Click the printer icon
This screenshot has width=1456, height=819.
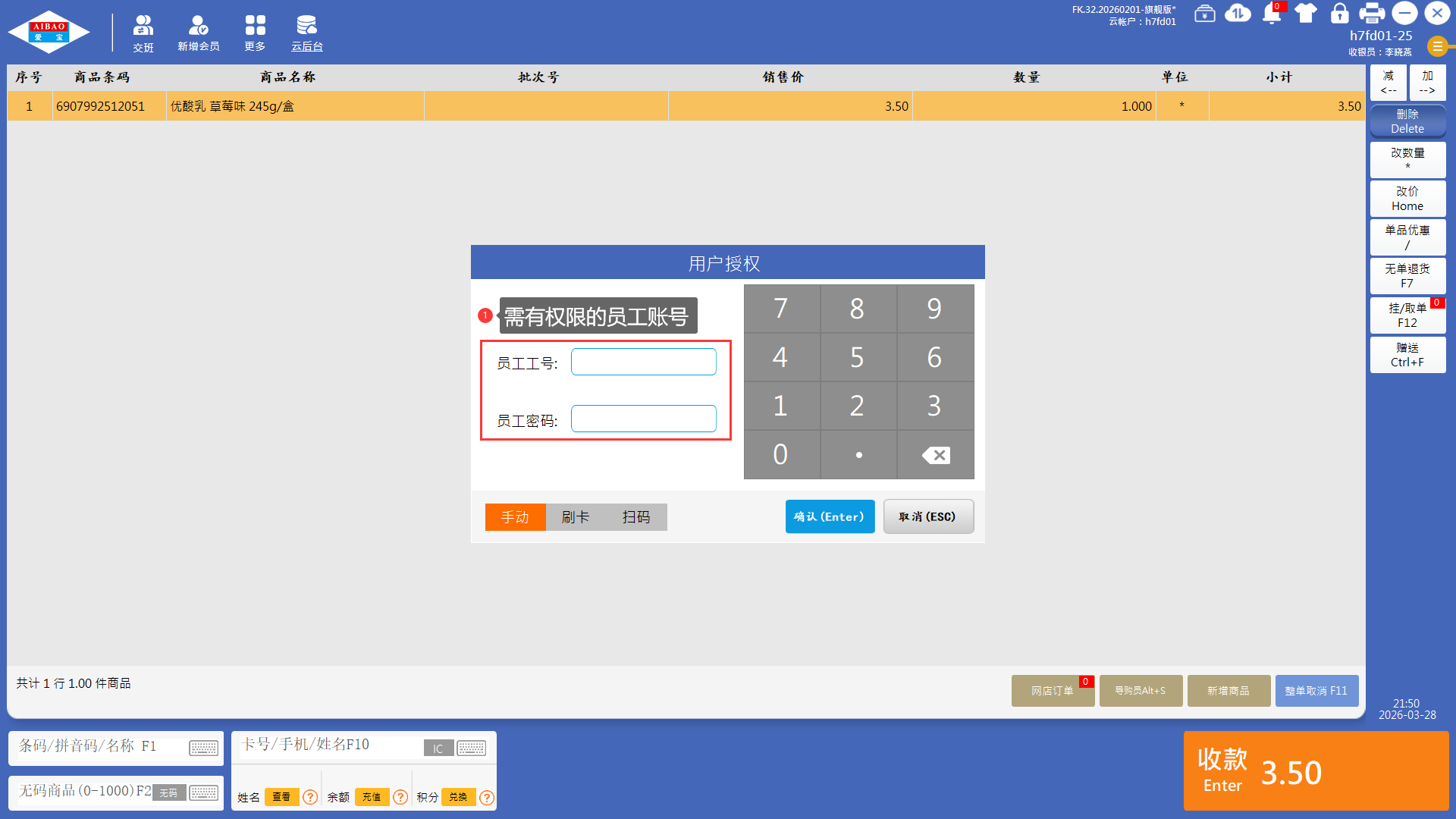tap(1372, 14)
